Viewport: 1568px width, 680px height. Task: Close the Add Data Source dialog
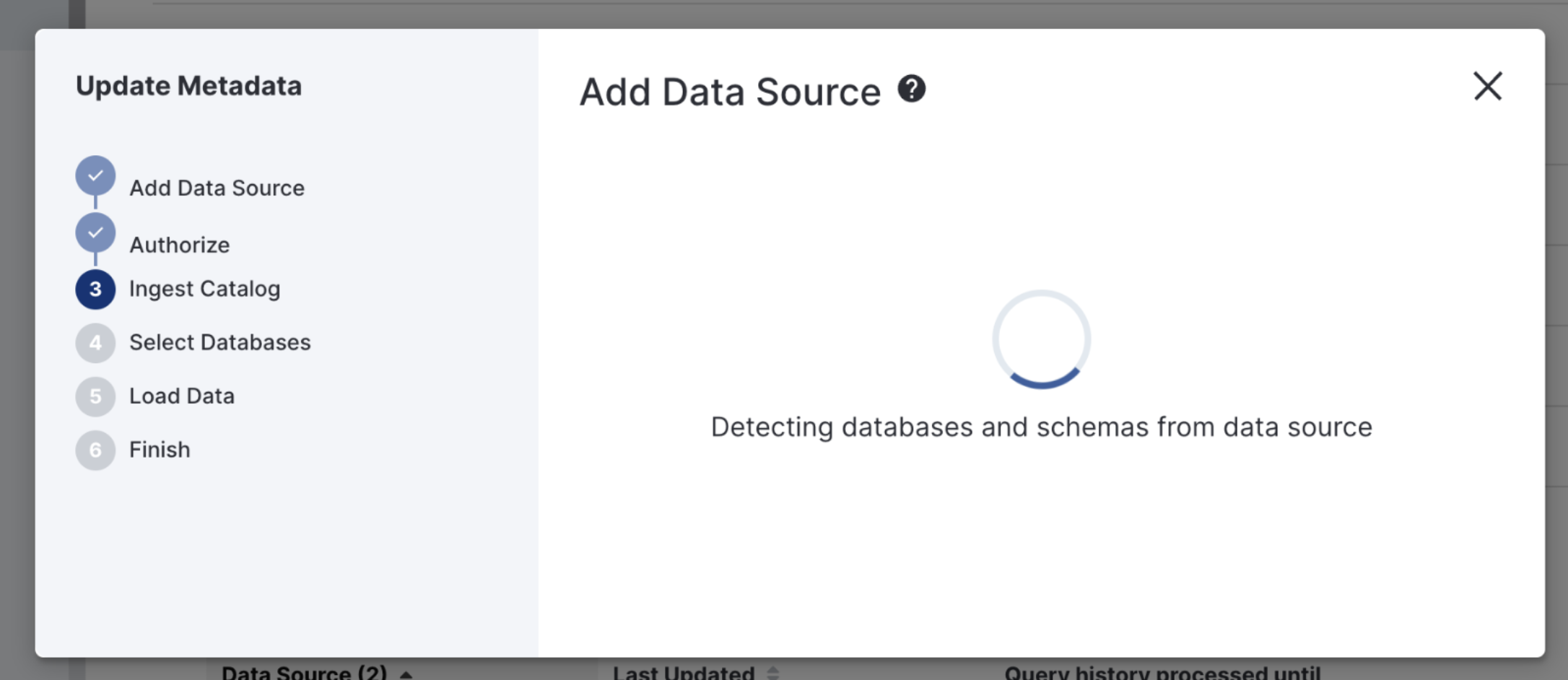coord(1487,87)
